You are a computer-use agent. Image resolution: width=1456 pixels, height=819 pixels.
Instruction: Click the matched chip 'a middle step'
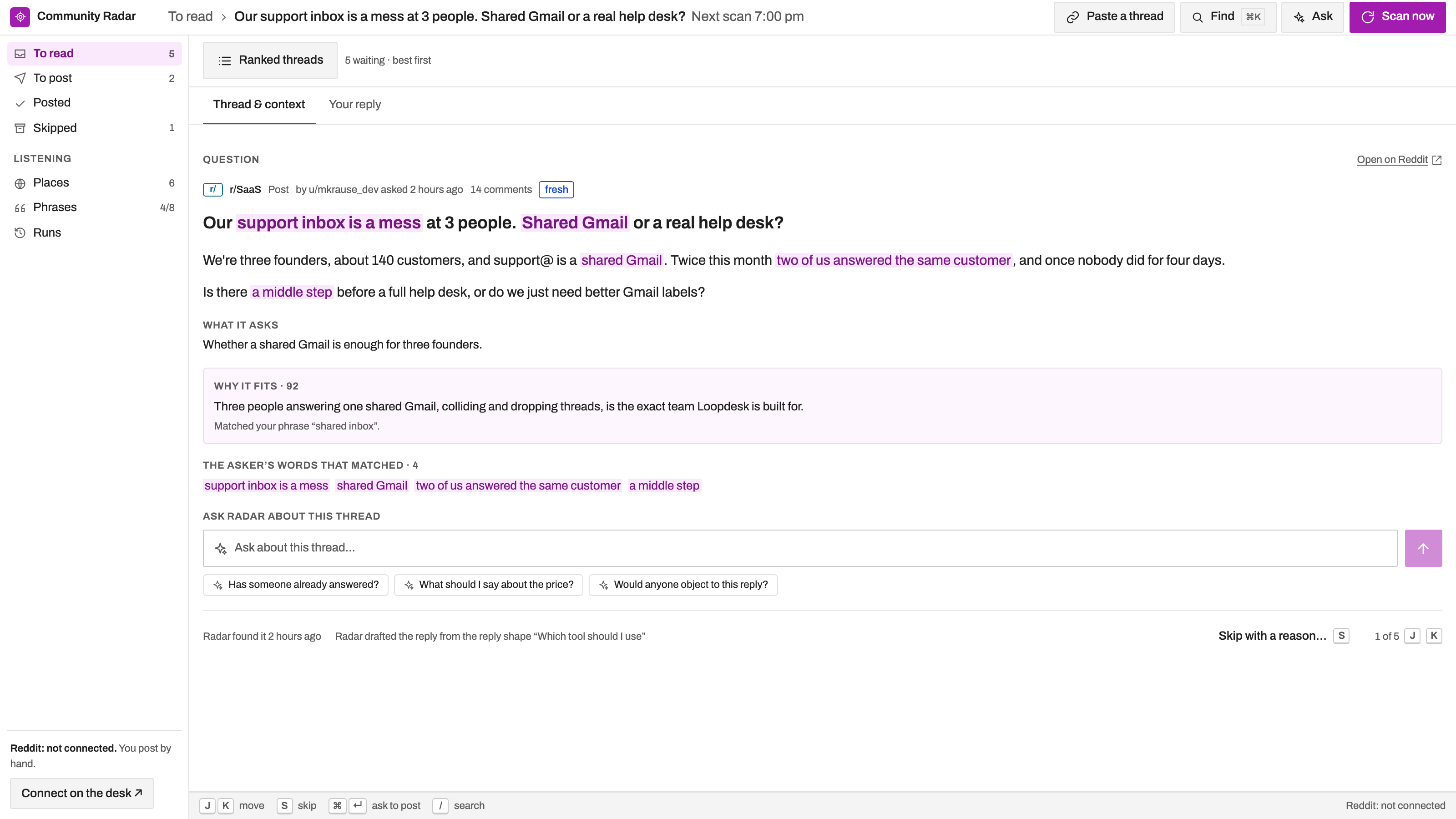click(664, 485)
